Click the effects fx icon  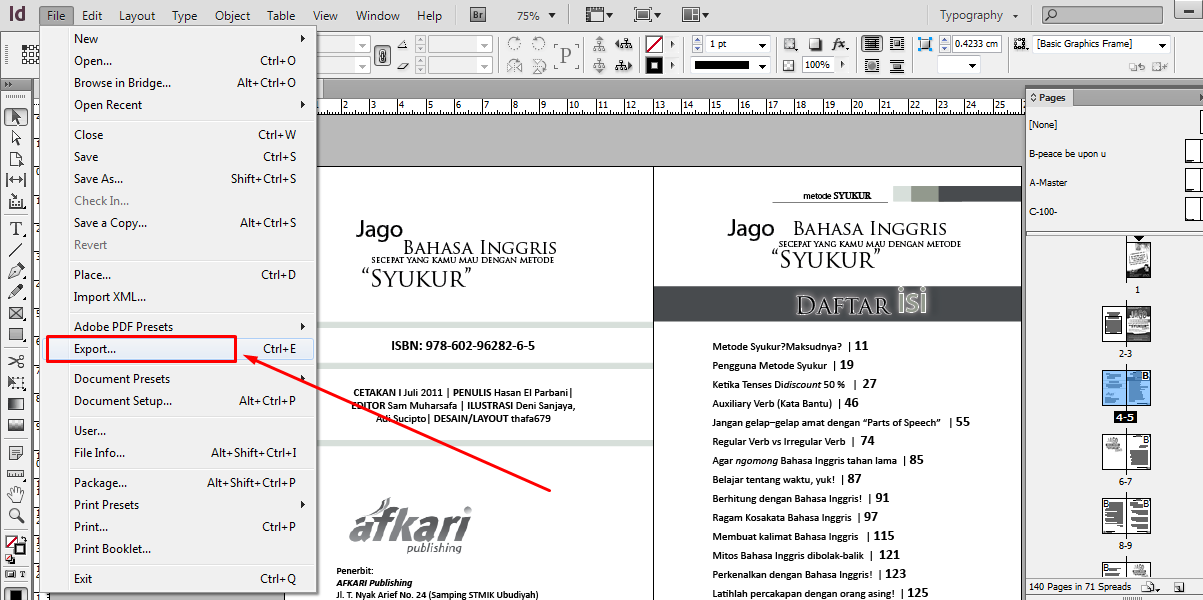pos(839,45)
